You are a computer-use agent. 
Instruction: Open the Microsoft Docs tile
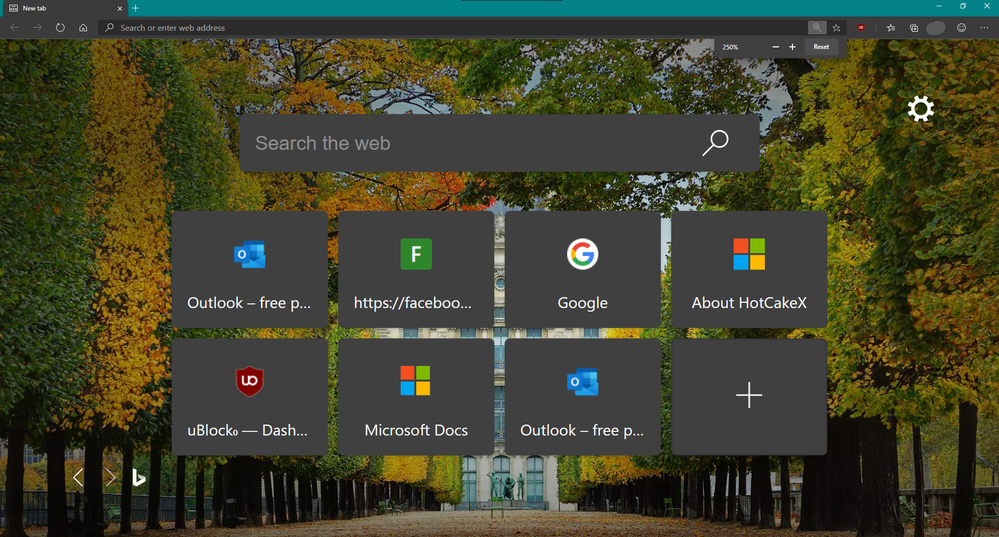416,397
